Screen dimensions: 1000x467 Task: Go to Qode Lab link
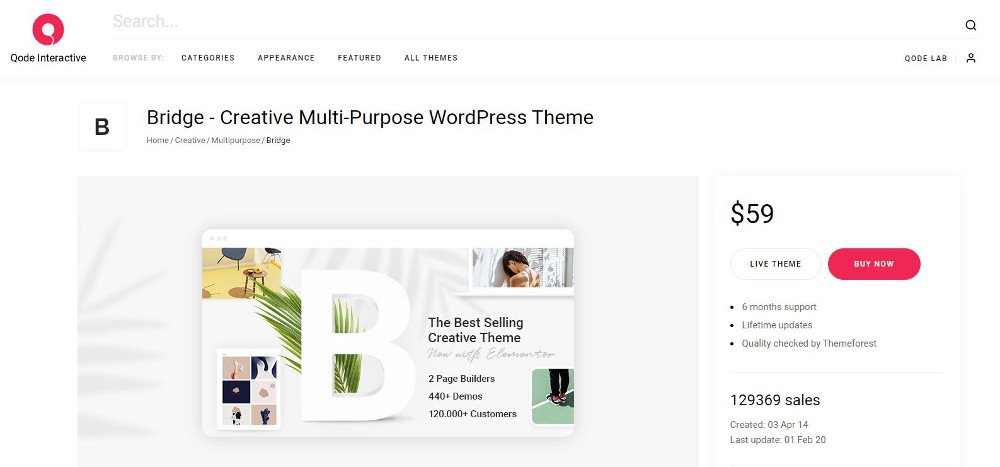pyautogui.click(x=925, y=58)
